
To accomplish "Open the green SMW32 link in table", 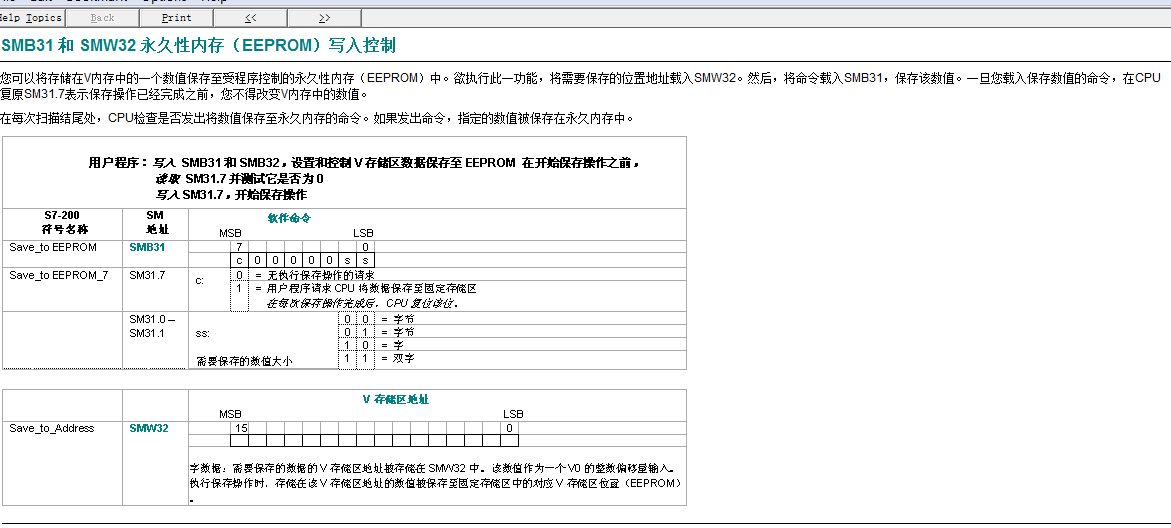I will click(x=149, y=428).
